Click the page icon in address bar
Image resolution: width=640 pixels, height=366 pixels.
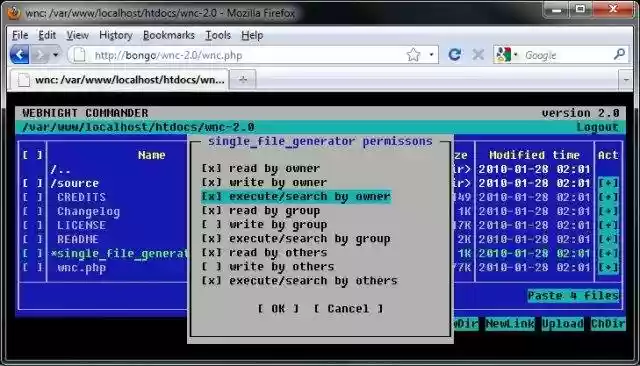80,55
